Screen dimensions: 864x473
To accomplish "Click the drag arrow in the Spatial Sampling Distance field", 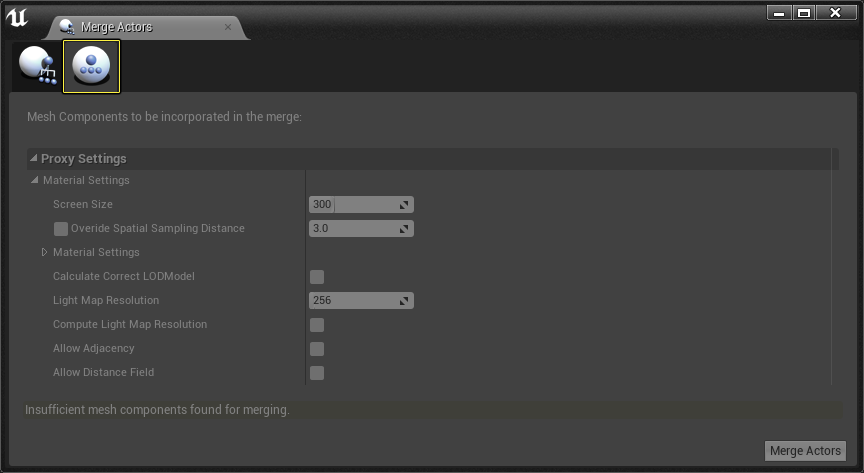I will [x=404, y=229].
